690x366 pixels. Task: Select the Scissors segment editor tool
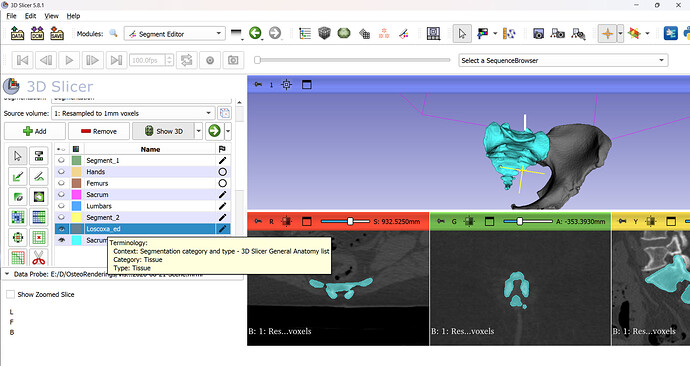tap(39, 257)
